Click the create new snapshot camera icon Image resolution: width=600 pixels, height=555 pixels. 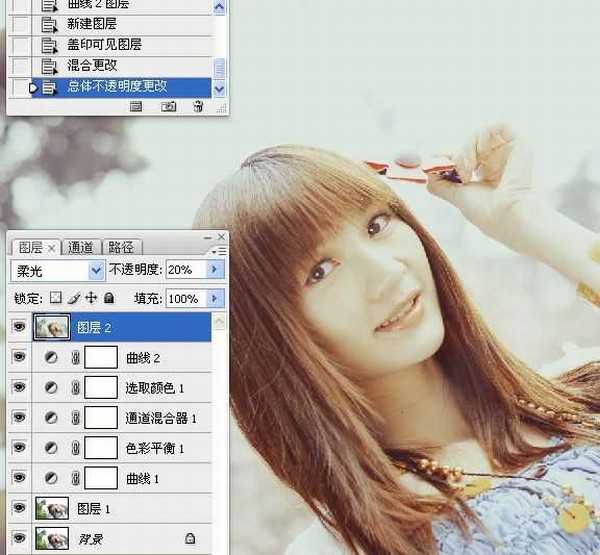[x=168, y=106]
